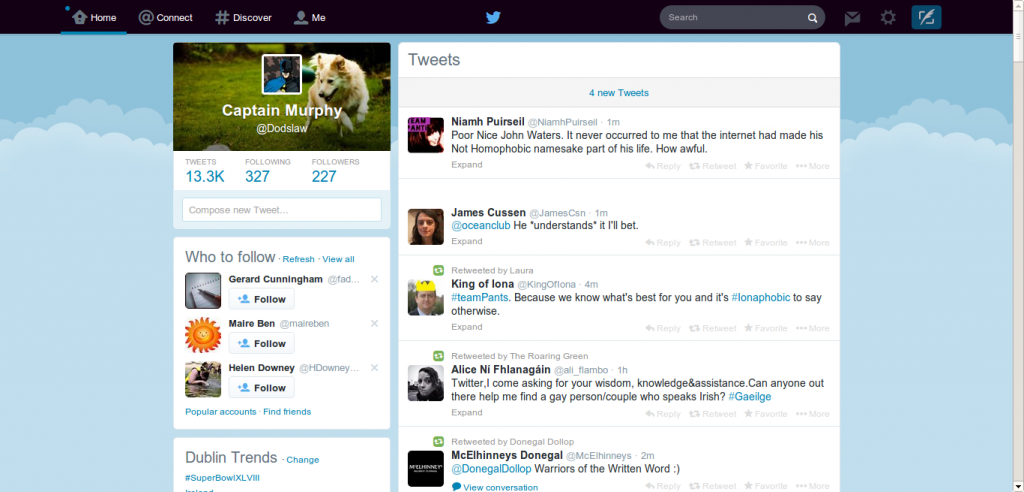Reply to Alice Ní Fhlanagáin's tweet
The image size is (1024, 492).
pos(663,414)
